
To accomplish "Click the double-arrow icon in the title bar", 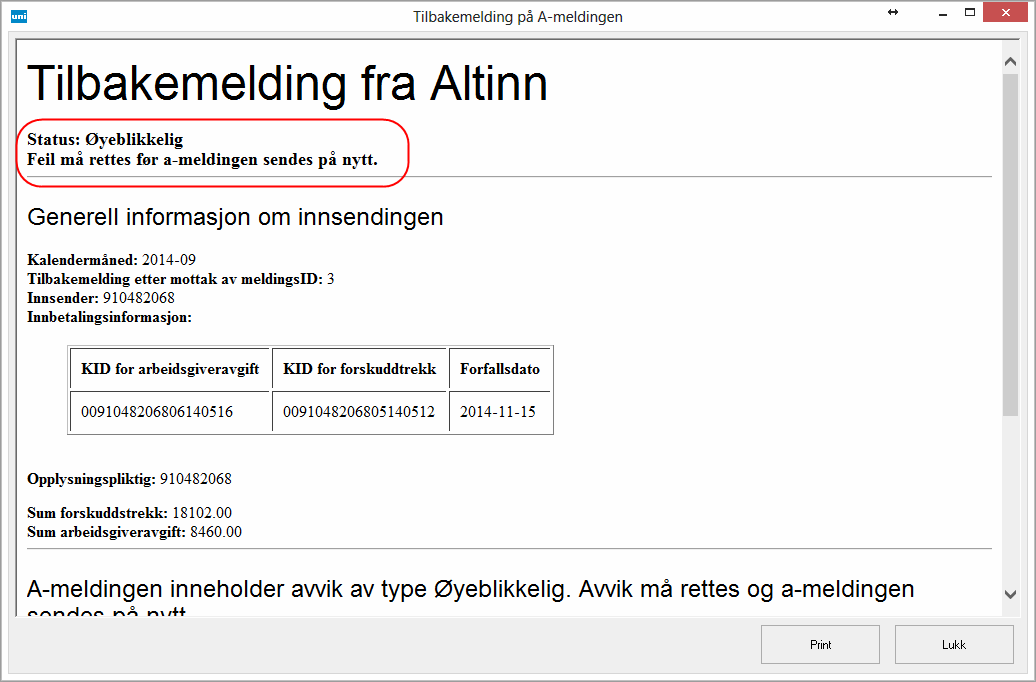I will [x=893, y=12].
